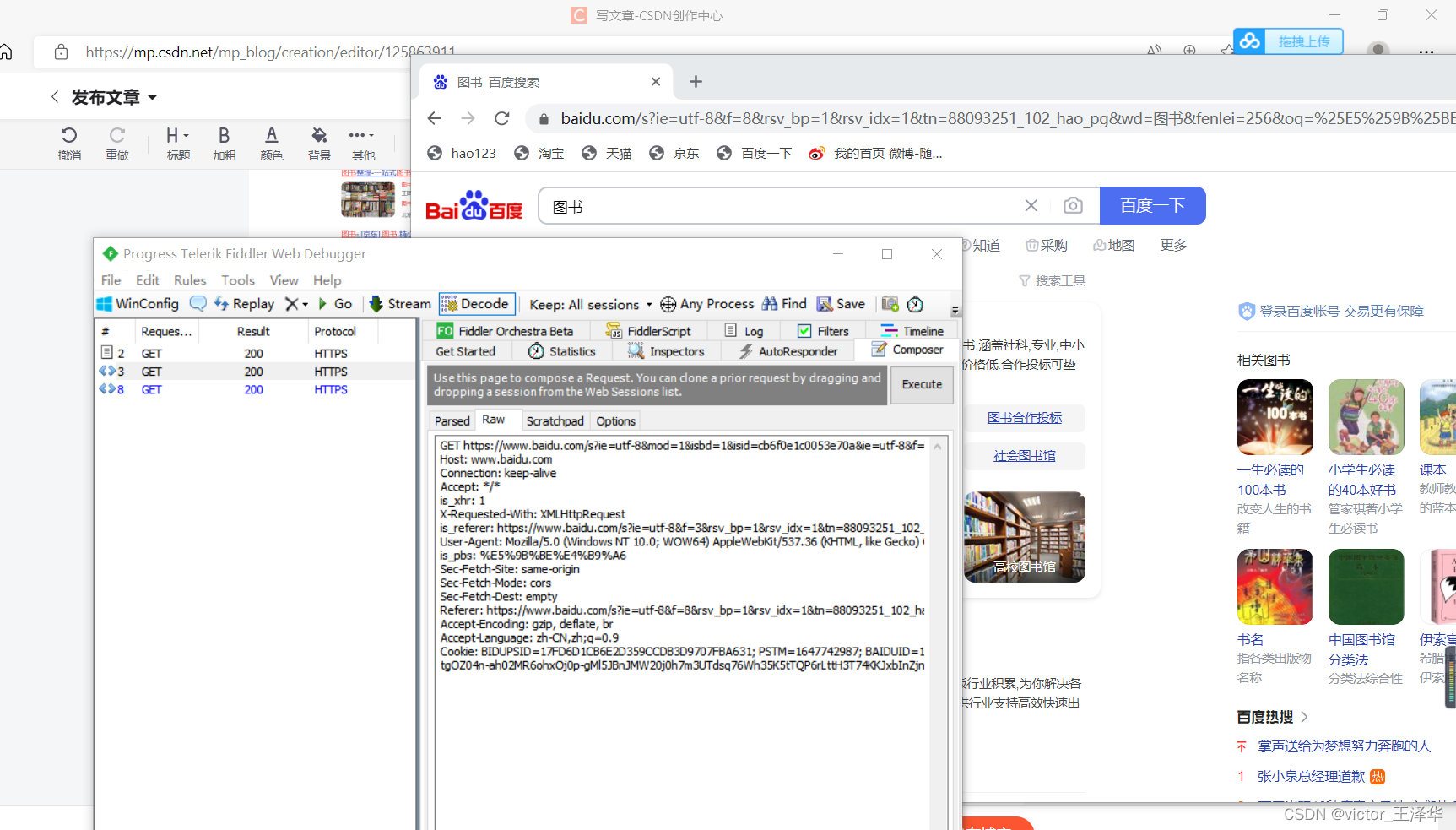Open the Help menu in Fiddler
This screenshot has height=830, width=1456.
pos(327,280)
